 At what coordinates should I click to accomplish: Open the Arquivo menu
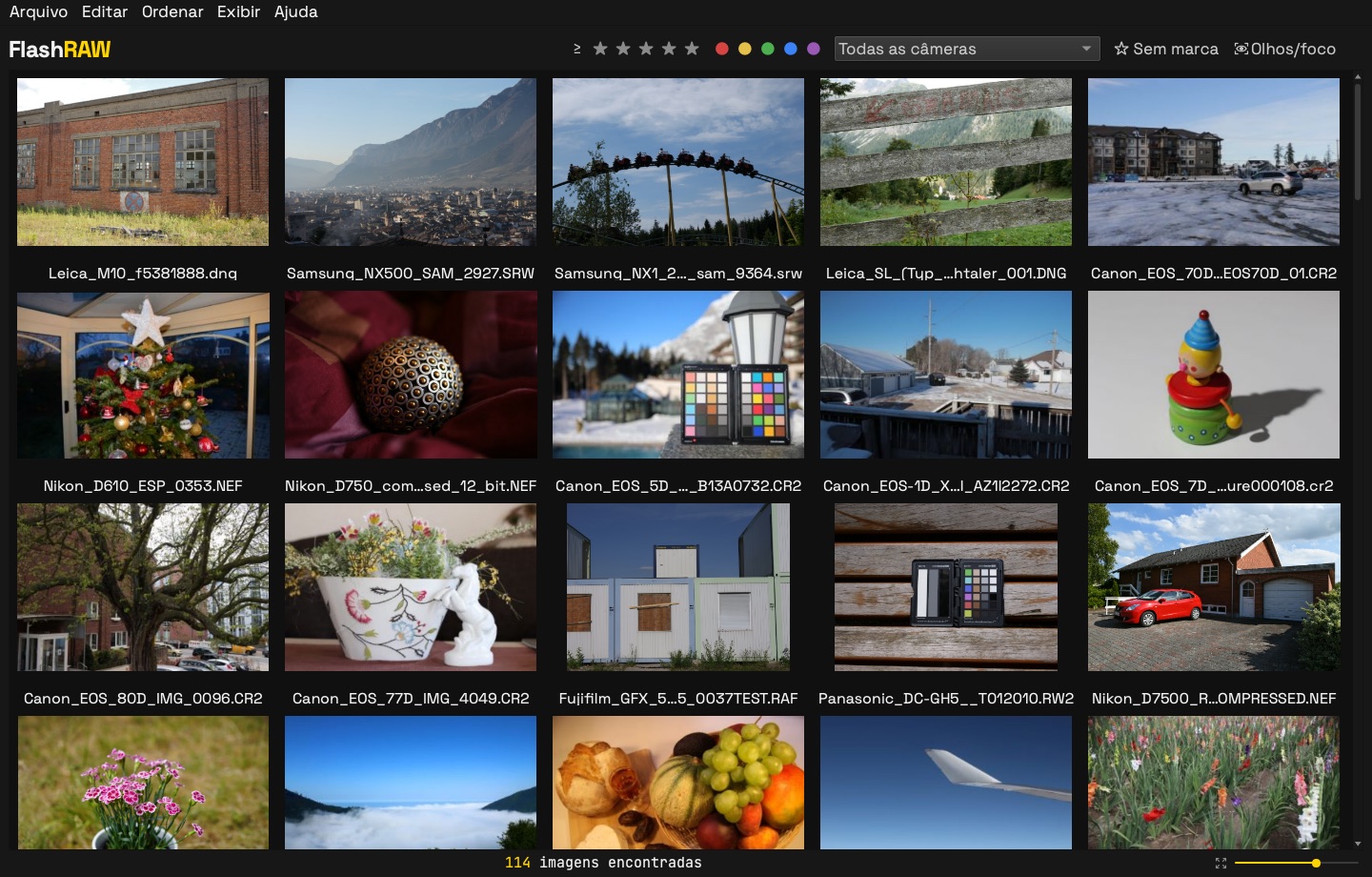pos(39,12)
